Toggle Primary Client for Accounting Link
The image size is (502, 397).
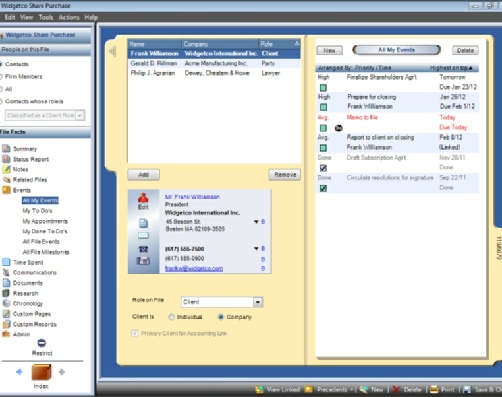point(135,333)
